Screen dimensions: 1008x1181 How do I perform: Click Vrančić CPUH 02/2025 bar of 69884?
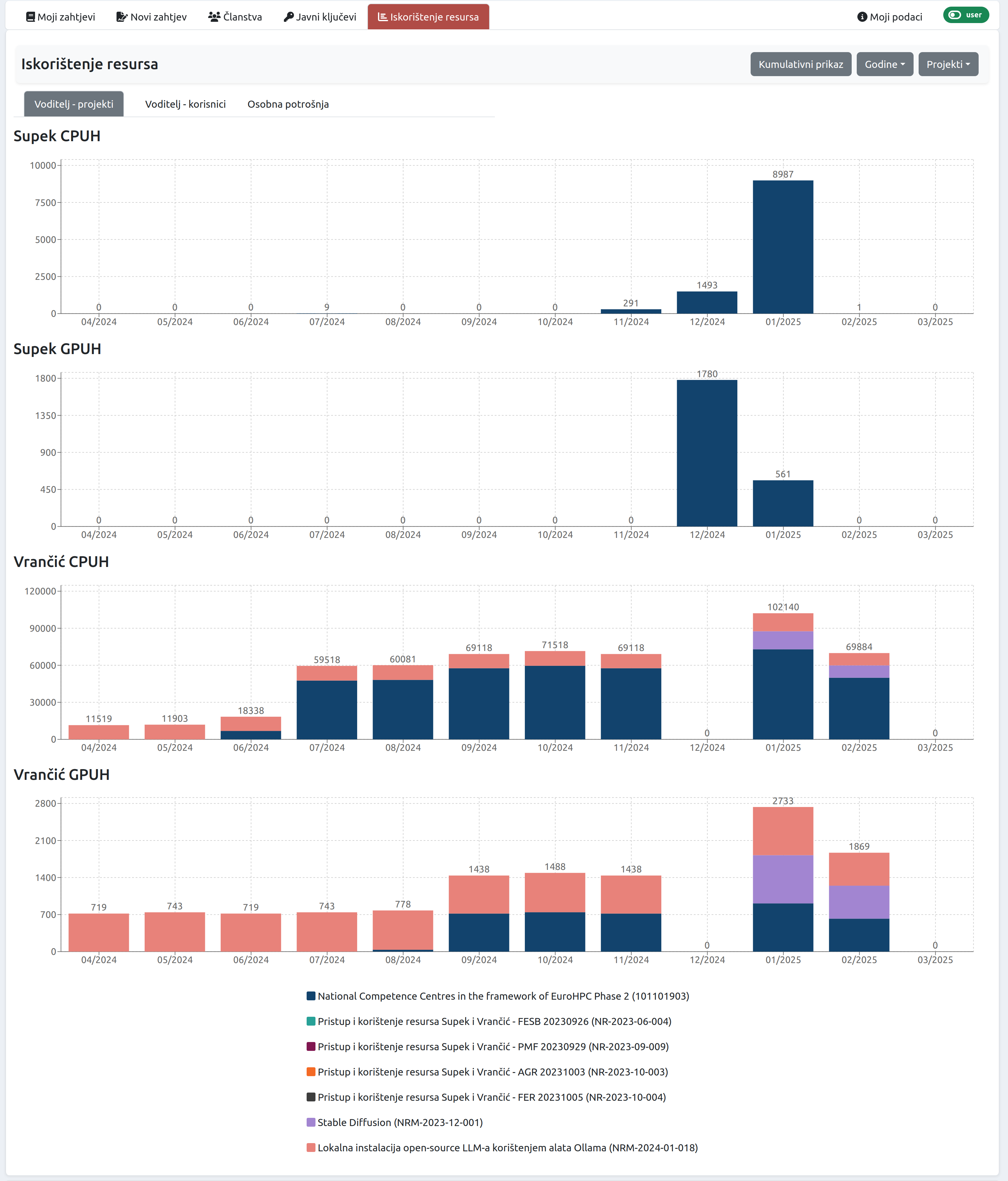[859, 696]
